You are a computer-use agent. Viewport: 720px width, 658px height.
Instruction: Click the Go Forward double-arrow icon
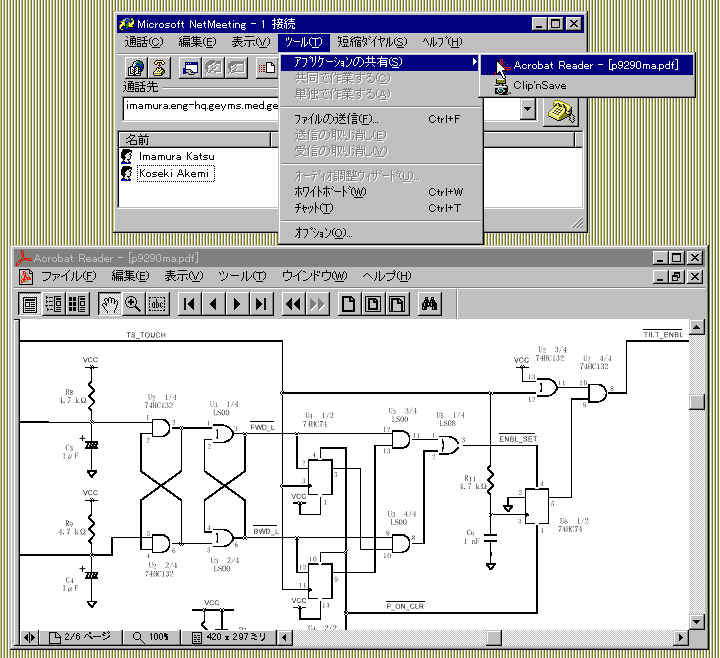317,304
